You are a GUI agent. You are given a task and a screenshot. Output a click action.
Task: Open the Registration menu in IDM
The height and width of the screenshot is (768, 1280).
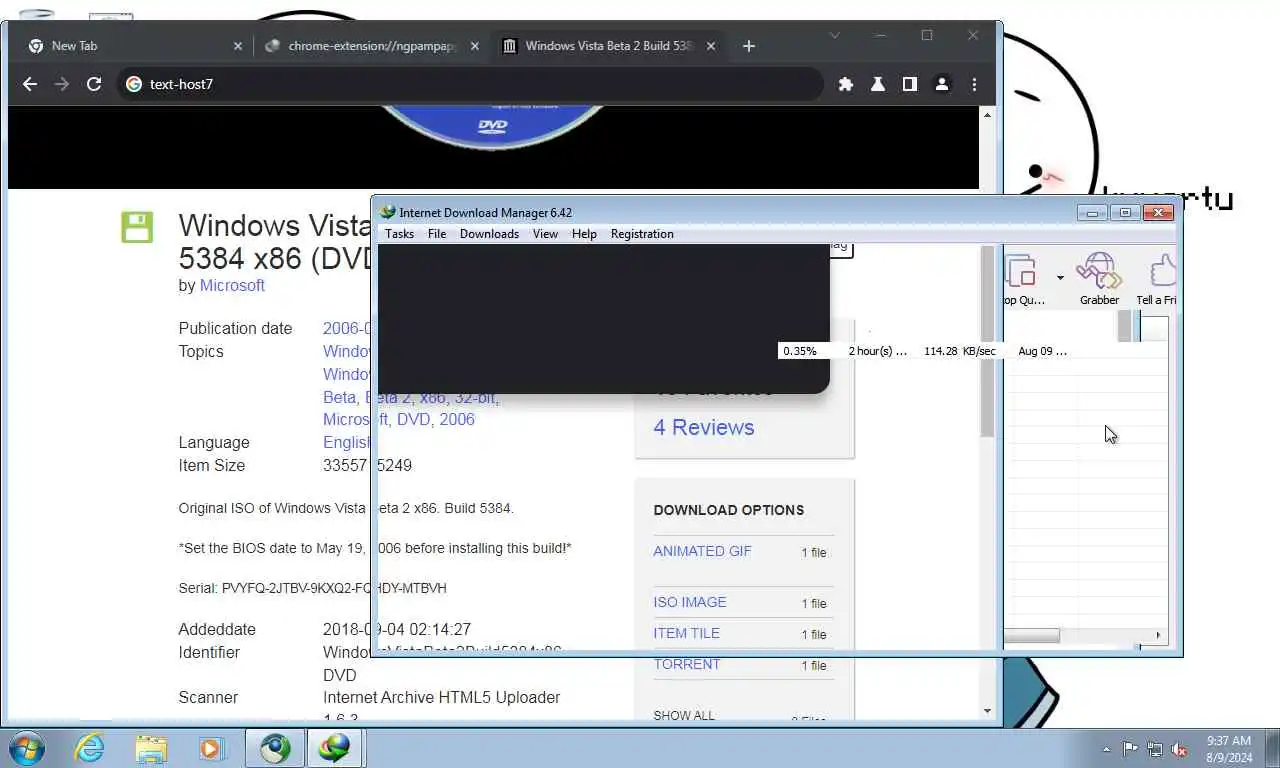pos(642,234)
